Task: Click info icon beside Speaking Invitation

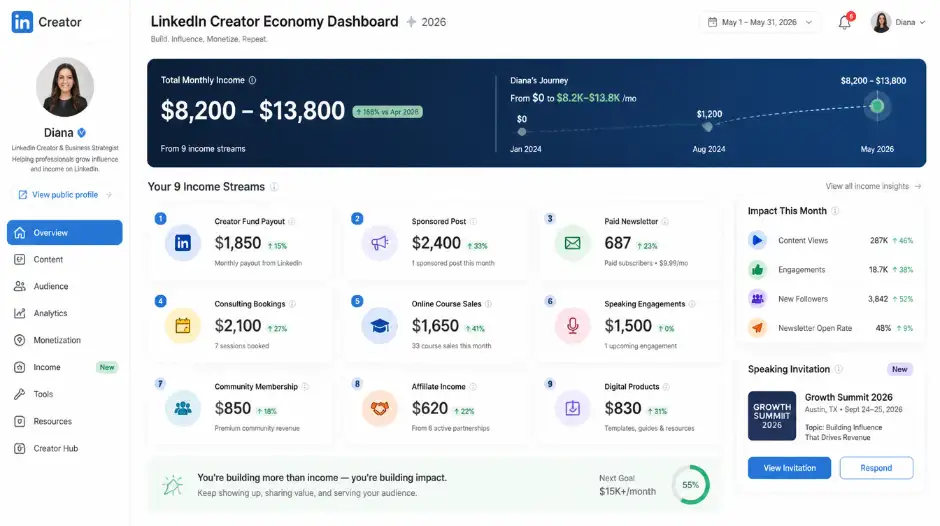Action: [839, 369]
